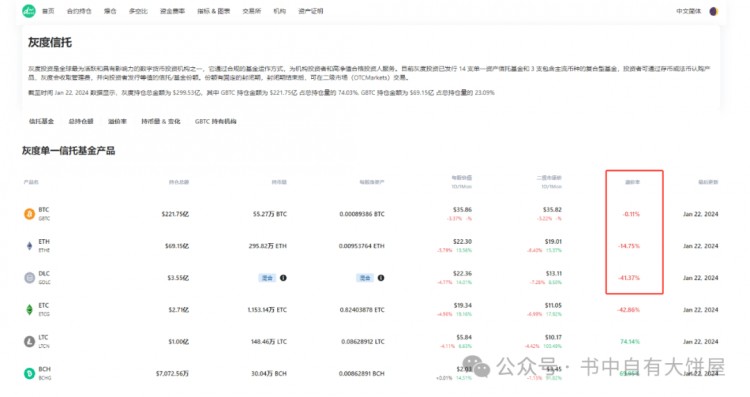
Task: Click the $3.55亿 holdings value for DLC
Action: (x=178, y=278)
